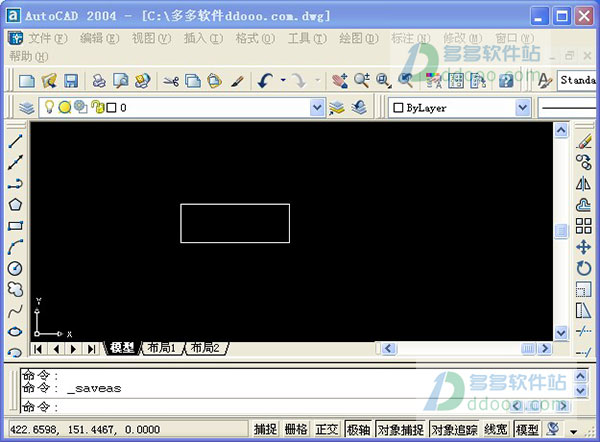This screenshot has width=600, height=442.
Task: Select the Trim tool
Action: [x=584, y=331]
